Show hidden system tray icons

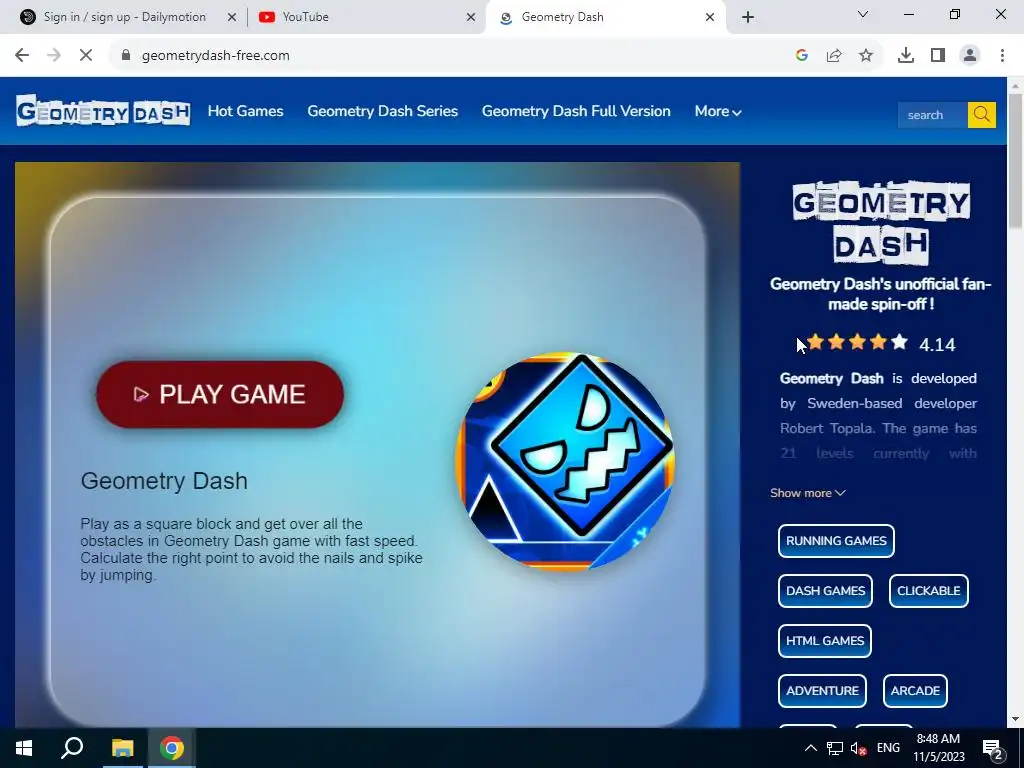click(x=810, y=748)
